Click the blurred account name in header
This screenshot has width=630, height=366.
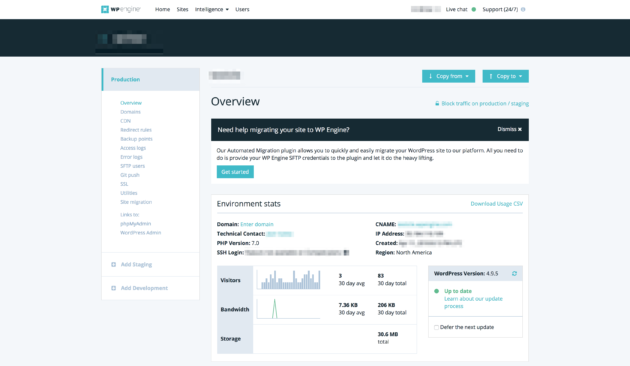click(x=425, y=9)
